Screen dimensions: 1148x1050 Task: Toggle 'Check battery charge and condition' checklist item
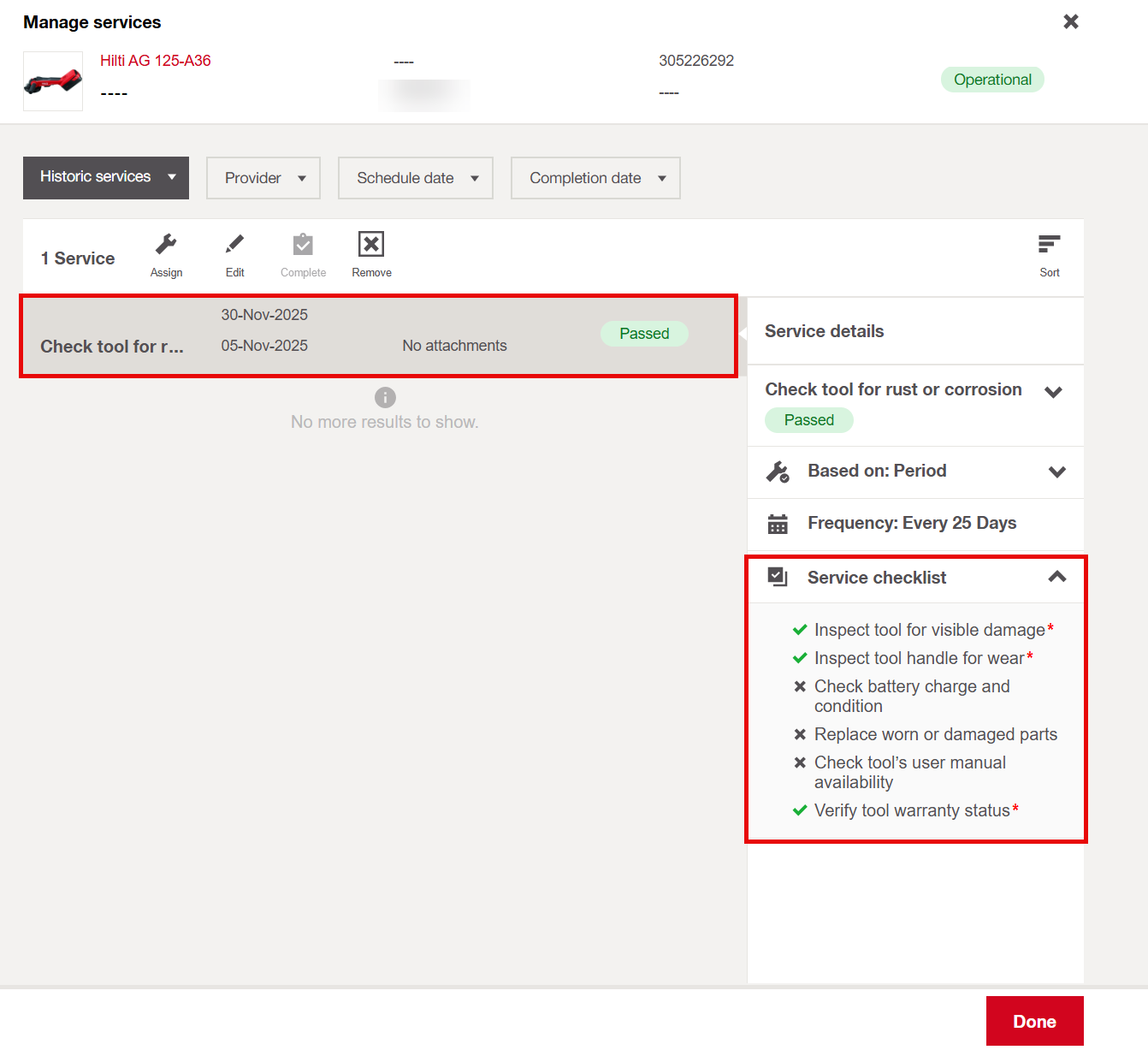pos(801,686)
